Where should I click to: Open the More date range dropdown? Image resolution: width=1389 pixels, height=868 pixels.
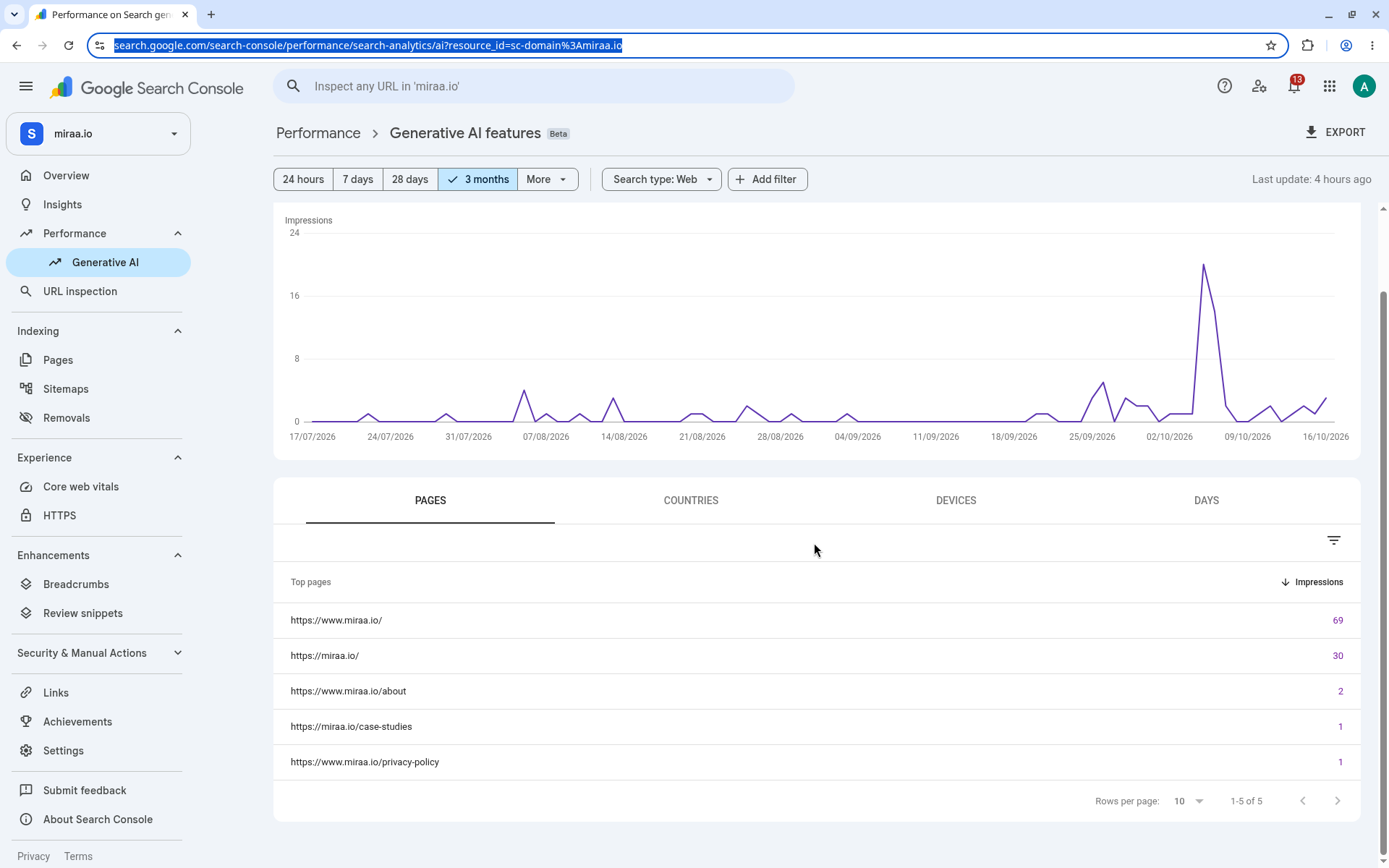point(548,179)
